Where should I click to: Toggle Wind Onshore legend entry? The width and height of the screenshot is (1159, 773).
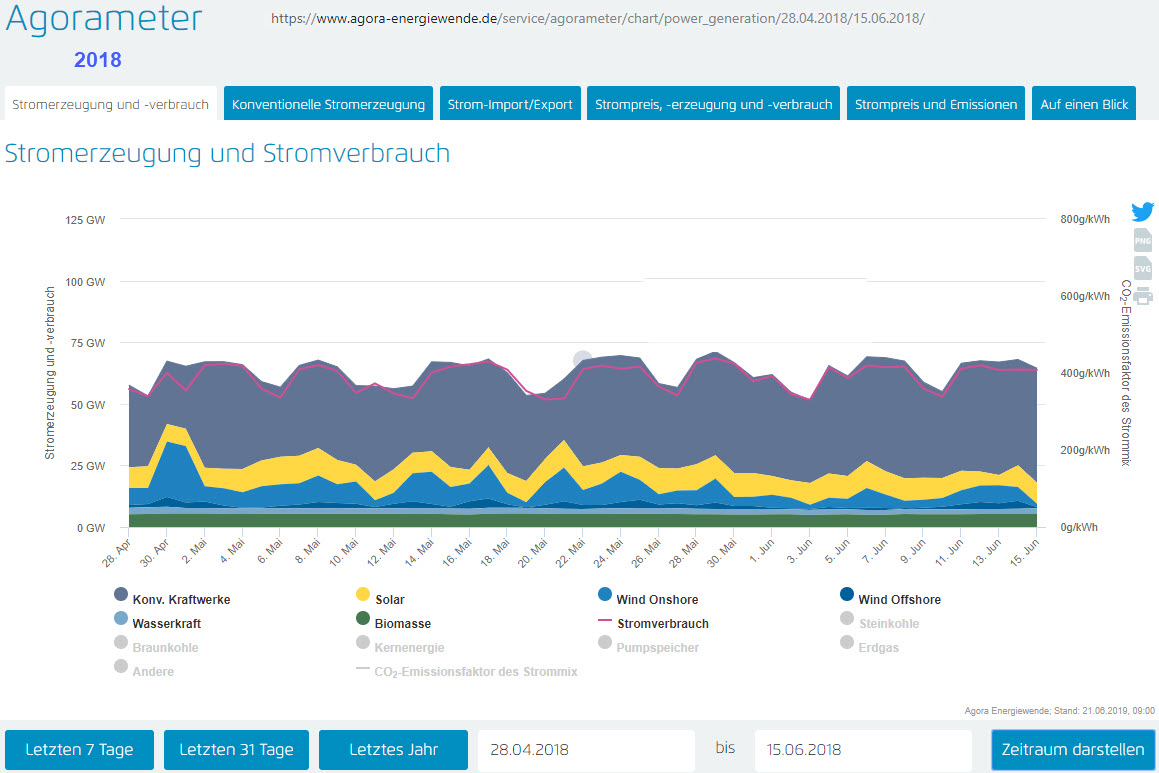point(657,600)
